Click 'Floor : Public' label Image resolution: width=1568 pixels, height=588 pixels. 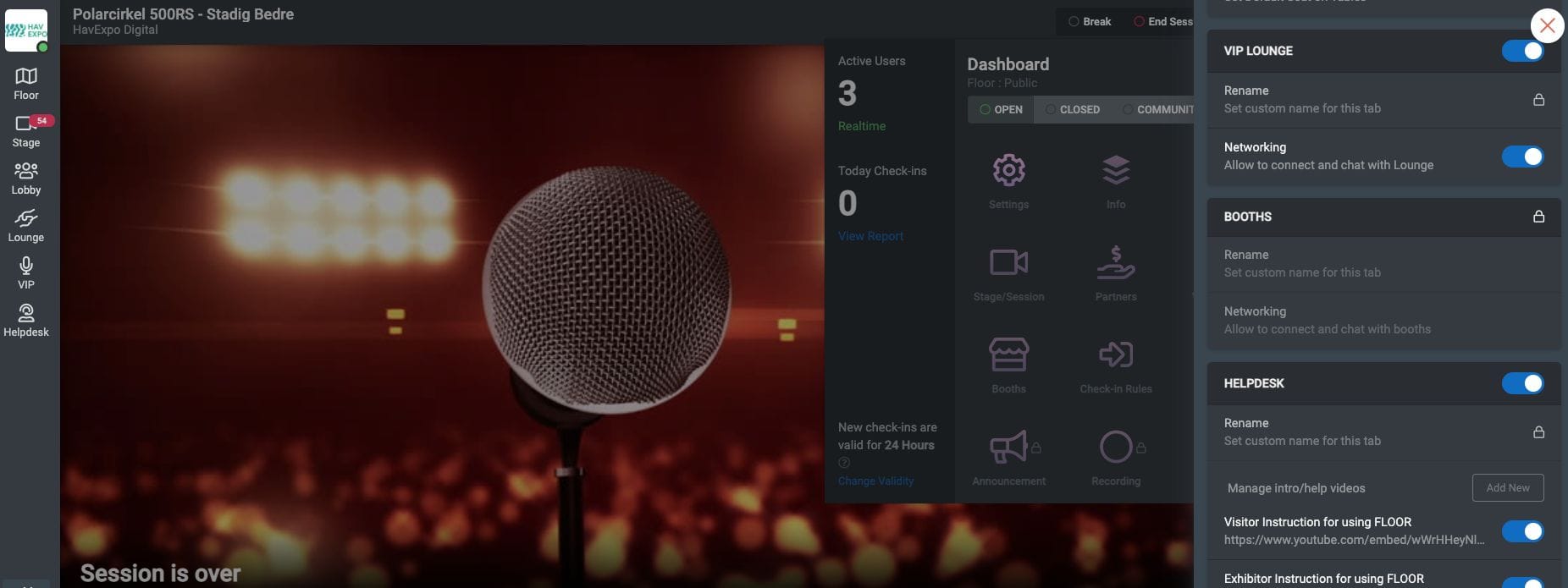(x=1002, y=83)
